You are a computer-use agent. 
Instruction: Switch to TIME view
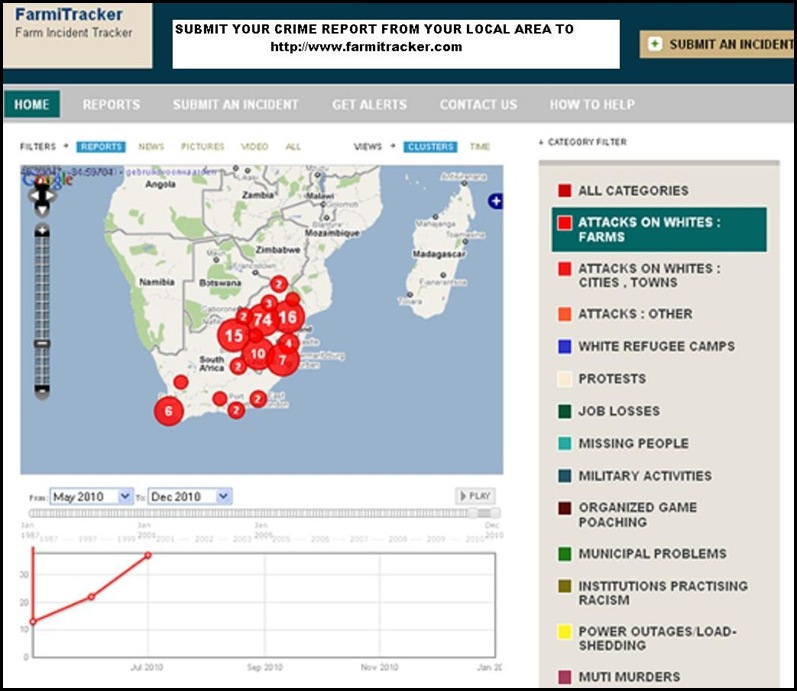click(479, 146)
